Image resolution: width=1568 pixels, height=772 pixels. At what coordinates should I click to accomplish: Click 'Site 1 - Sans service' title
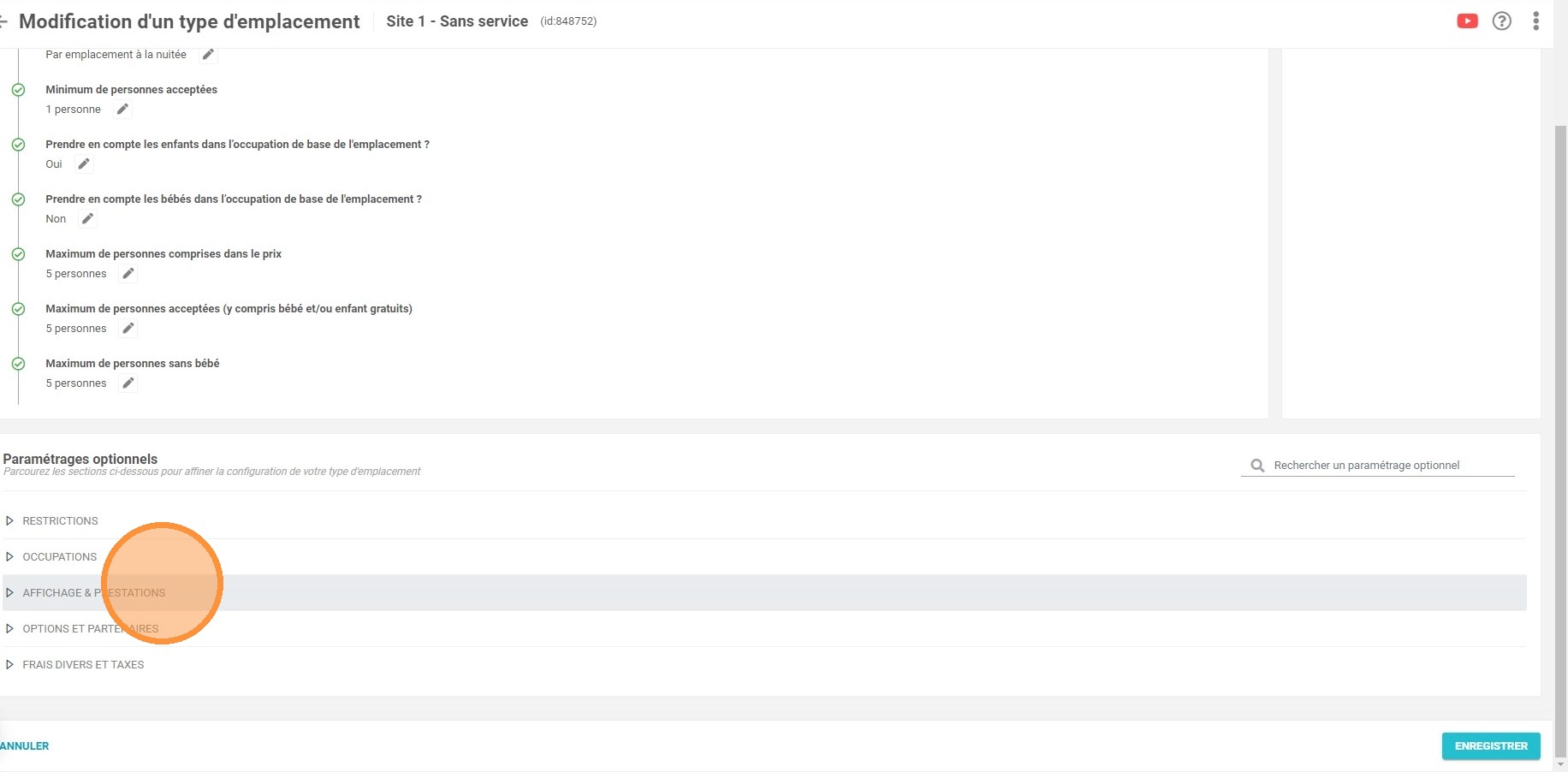click(x=457, y=21)
